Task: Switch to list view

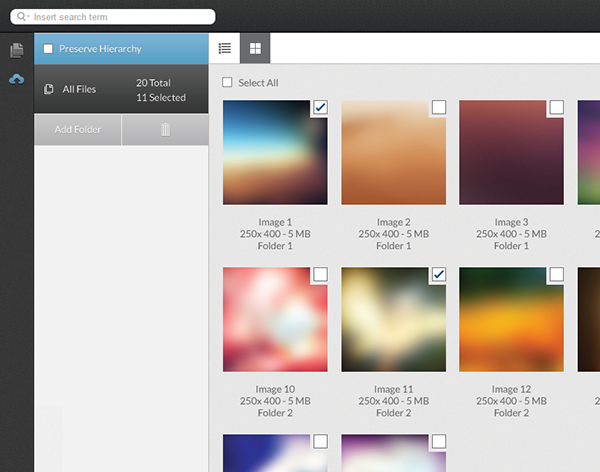Action: (x=225, y=48)
